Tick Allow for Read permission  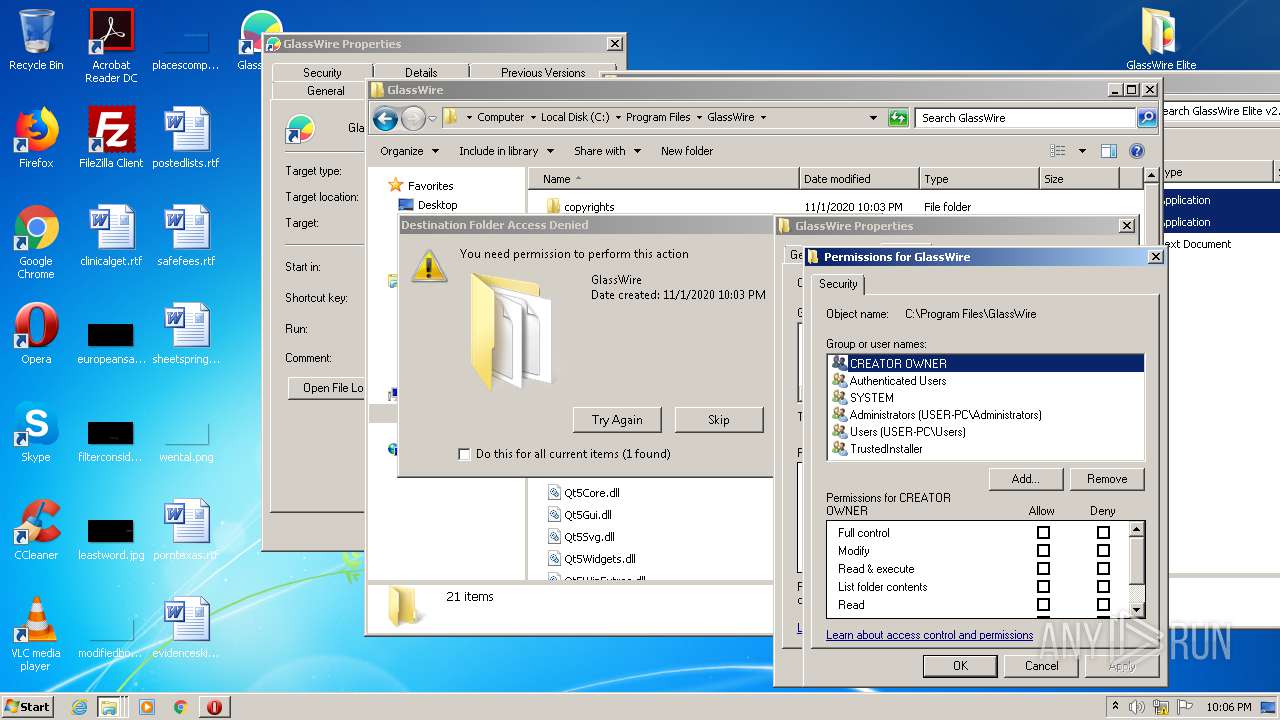[1043, 605]
